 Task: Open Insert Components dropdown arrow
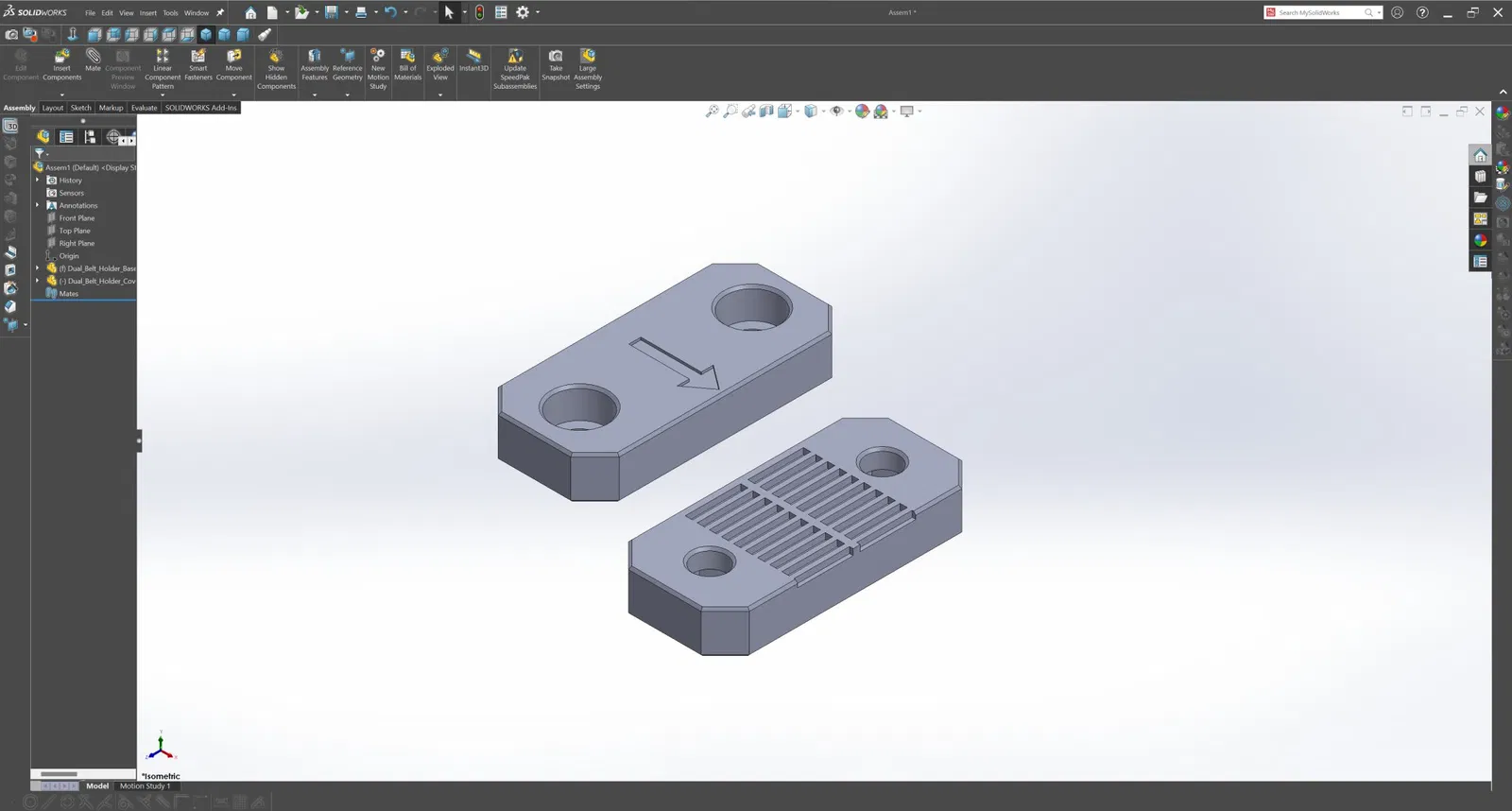(x=62, y=95)
